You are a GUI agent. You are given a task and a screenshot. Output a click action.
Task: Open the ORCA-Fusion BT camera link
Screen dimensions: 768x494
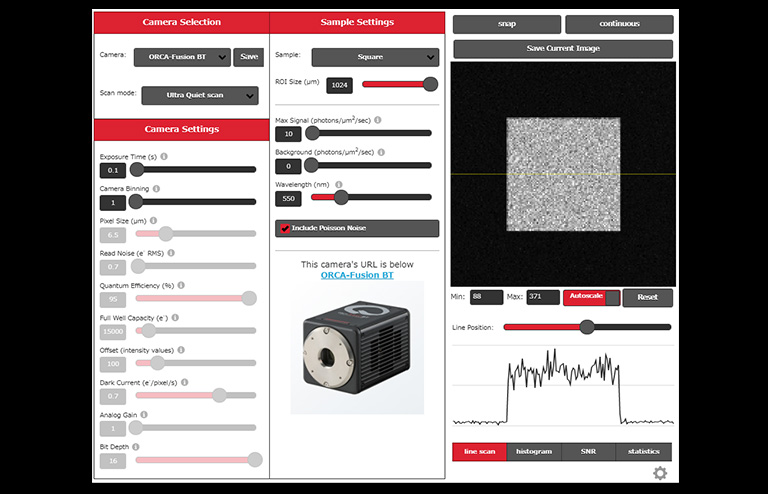tap(357, 275)
